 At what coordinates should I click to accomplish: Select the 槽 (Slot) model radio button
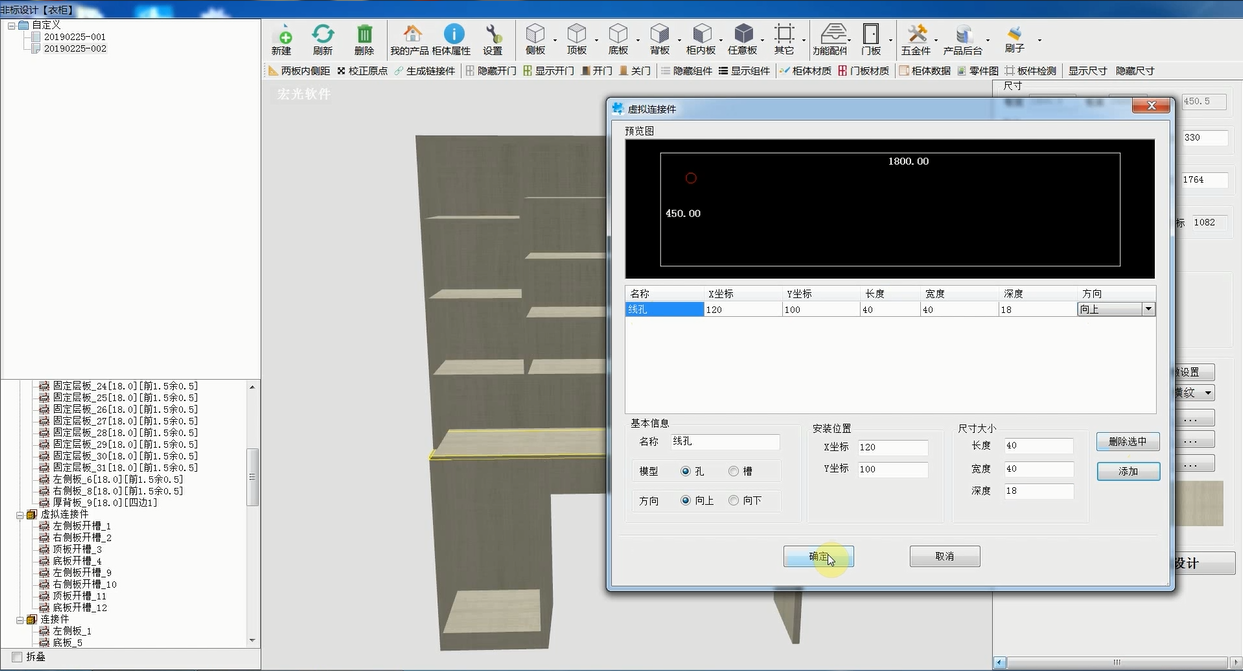(734, 471)
